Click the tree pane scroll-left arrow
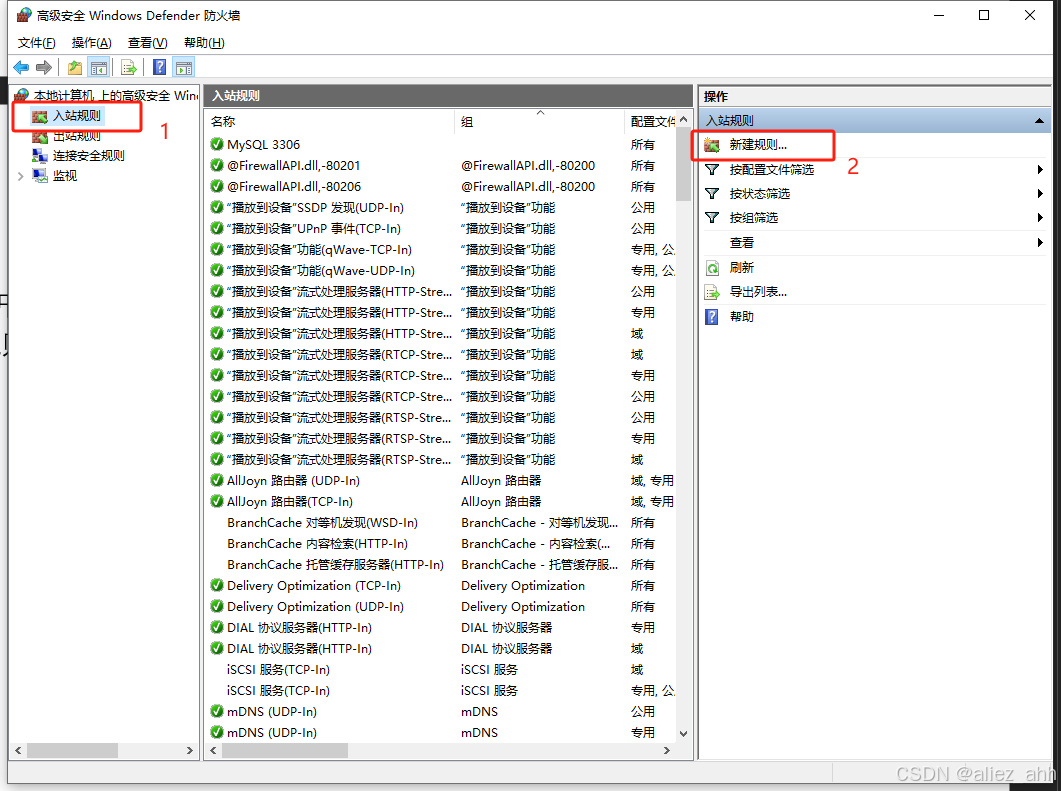Screen dimensions: 1061x791 (x=18, y=750)
